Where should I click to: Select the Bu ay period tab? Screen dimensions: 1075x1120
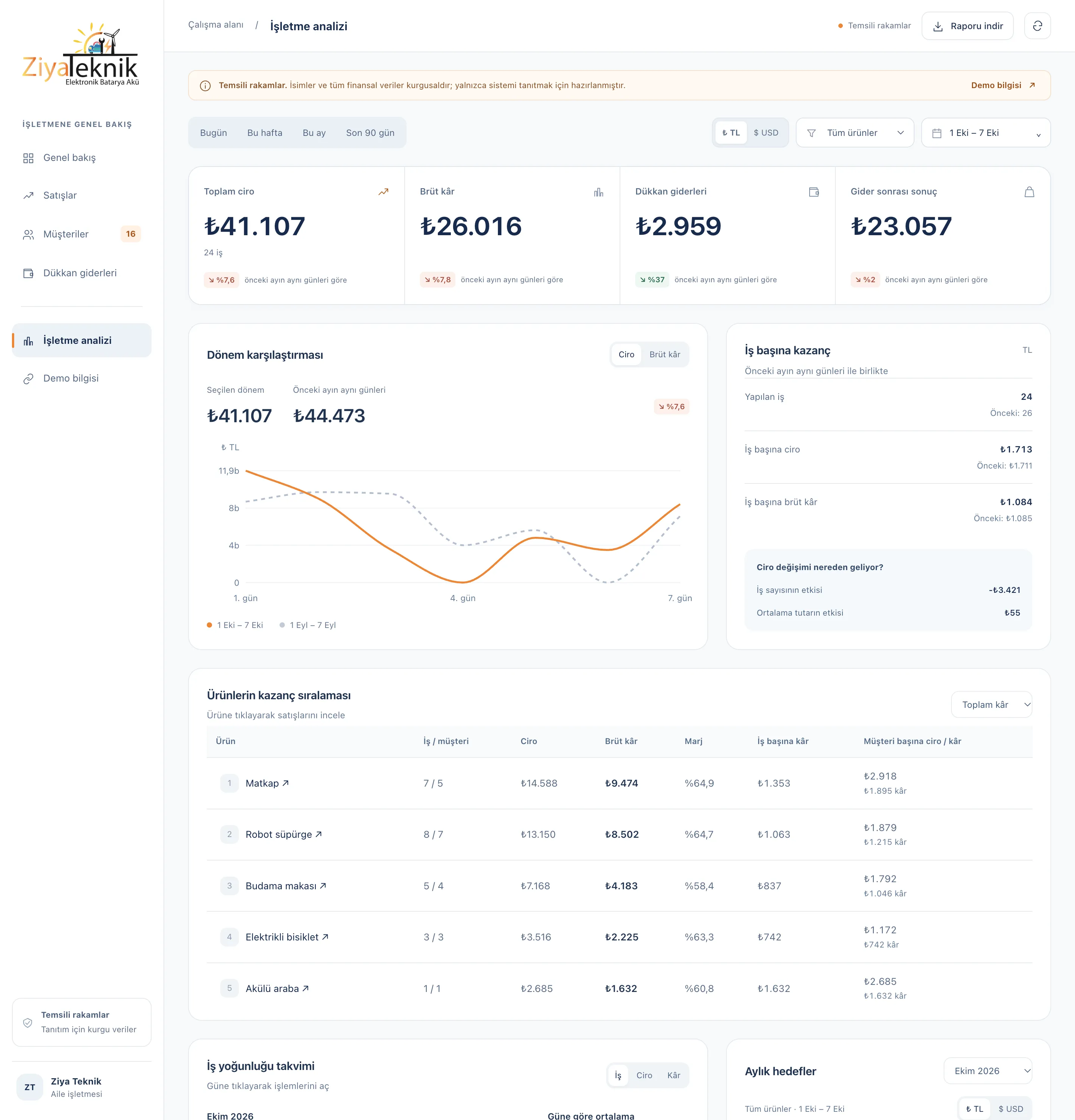tap(314, 133)
